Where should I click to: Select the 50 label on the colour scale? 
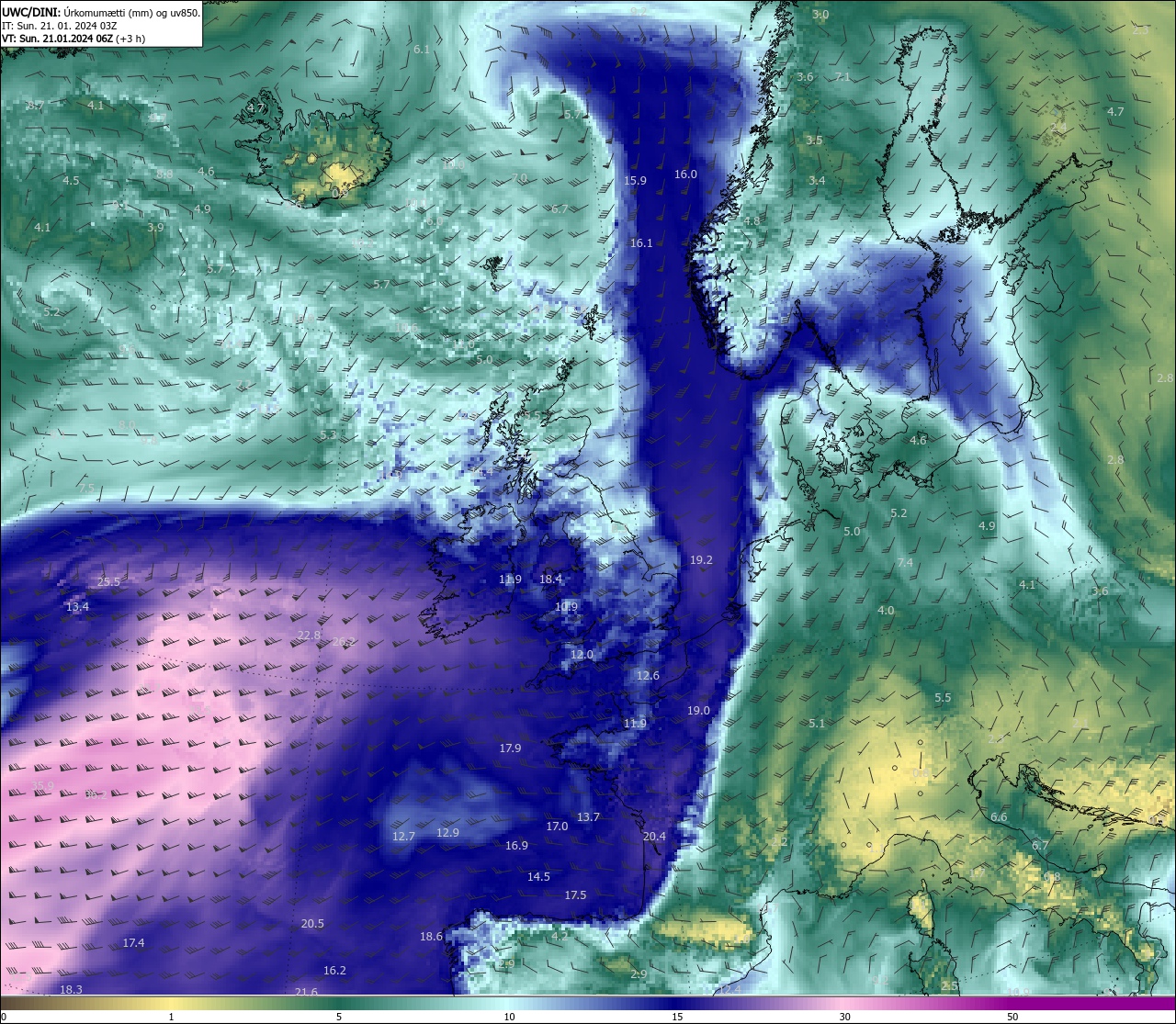click(x=1012, y=1017)
